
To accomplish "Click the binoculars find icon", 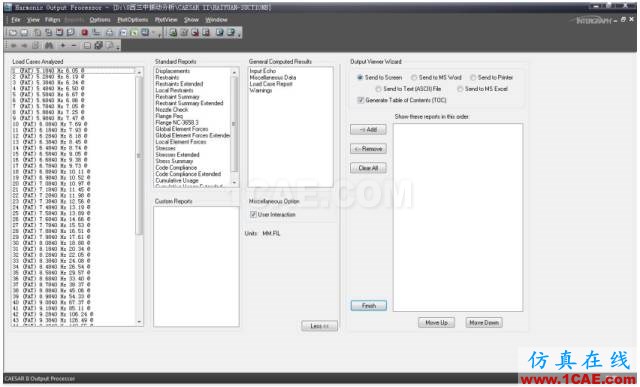I will 49,45.
